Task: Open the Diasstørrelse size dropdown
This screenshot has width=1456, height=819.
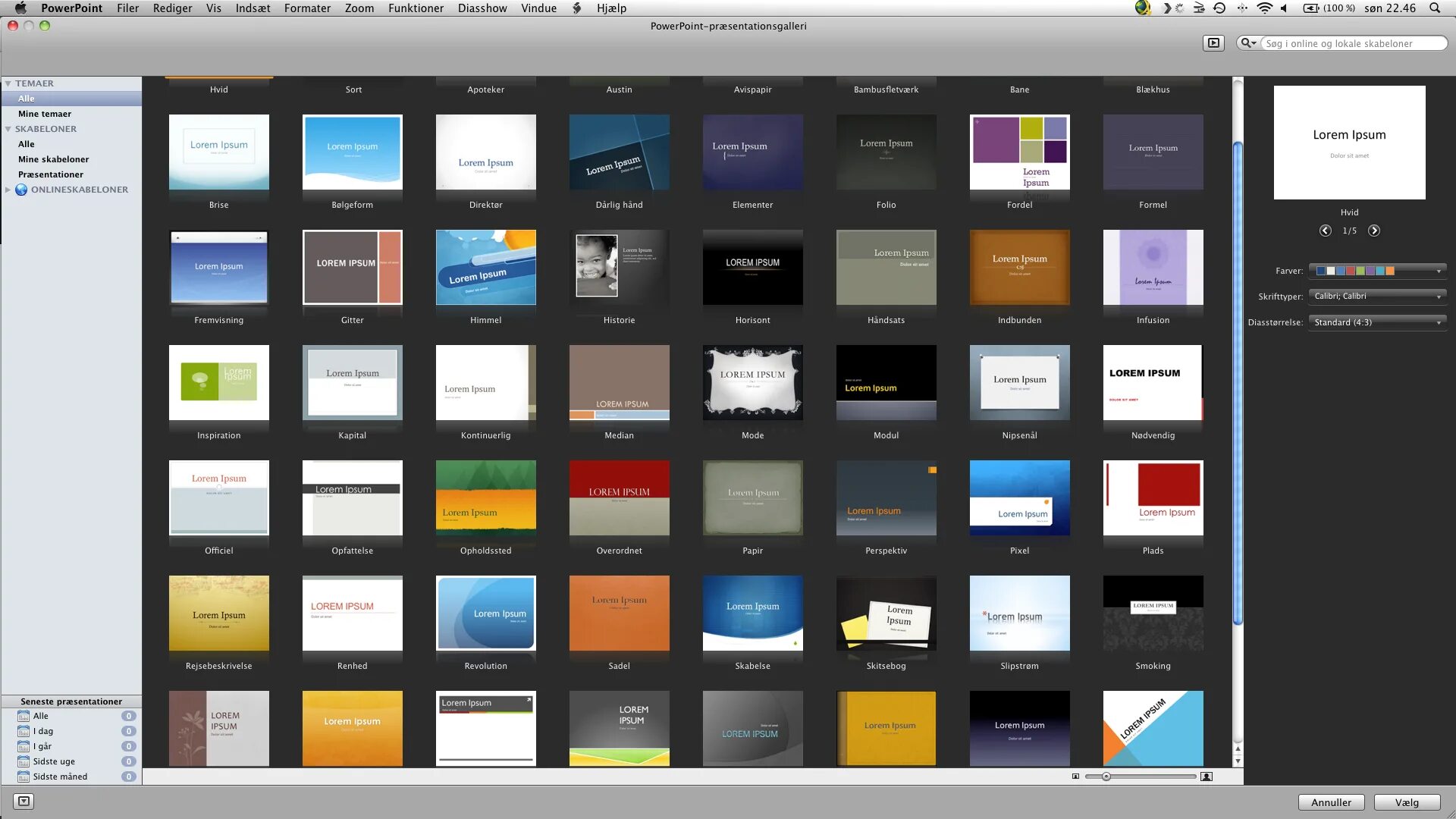Action: [1378, 322]
